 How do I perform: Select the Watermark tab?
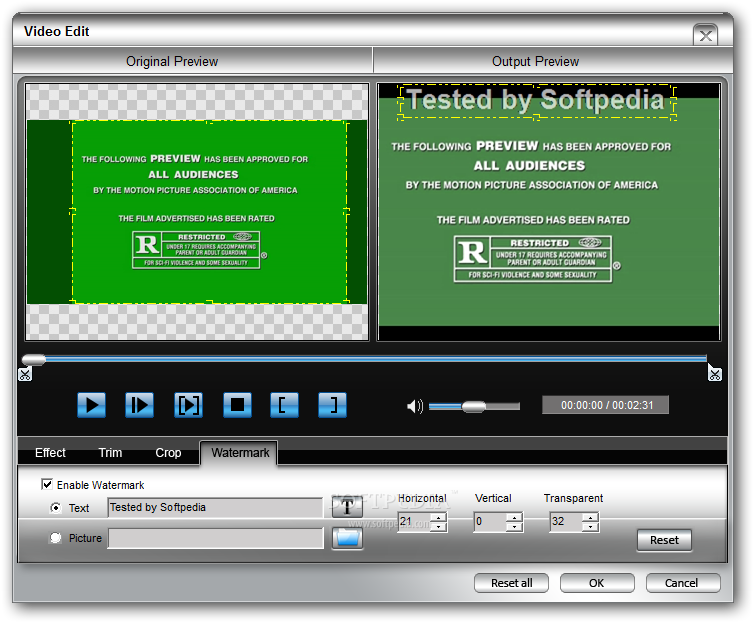pos(239,453)
